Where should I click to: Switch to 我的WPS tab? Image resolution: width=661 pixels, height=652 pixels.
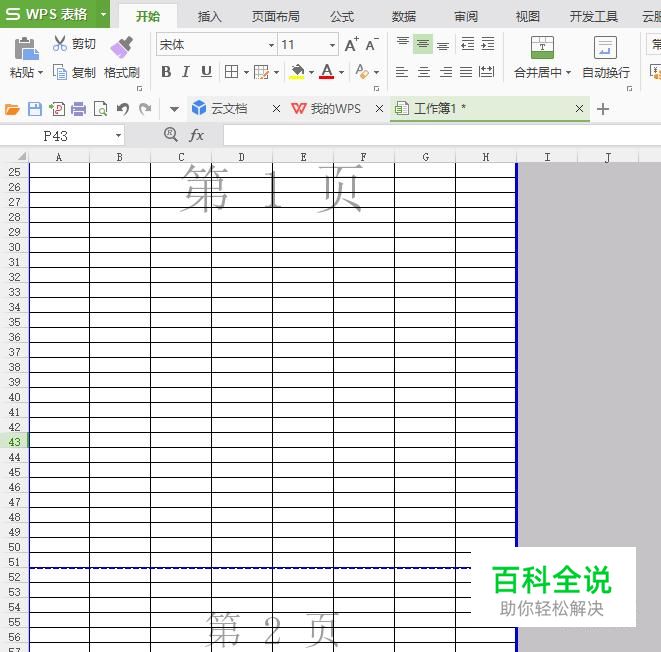(326, 109)
